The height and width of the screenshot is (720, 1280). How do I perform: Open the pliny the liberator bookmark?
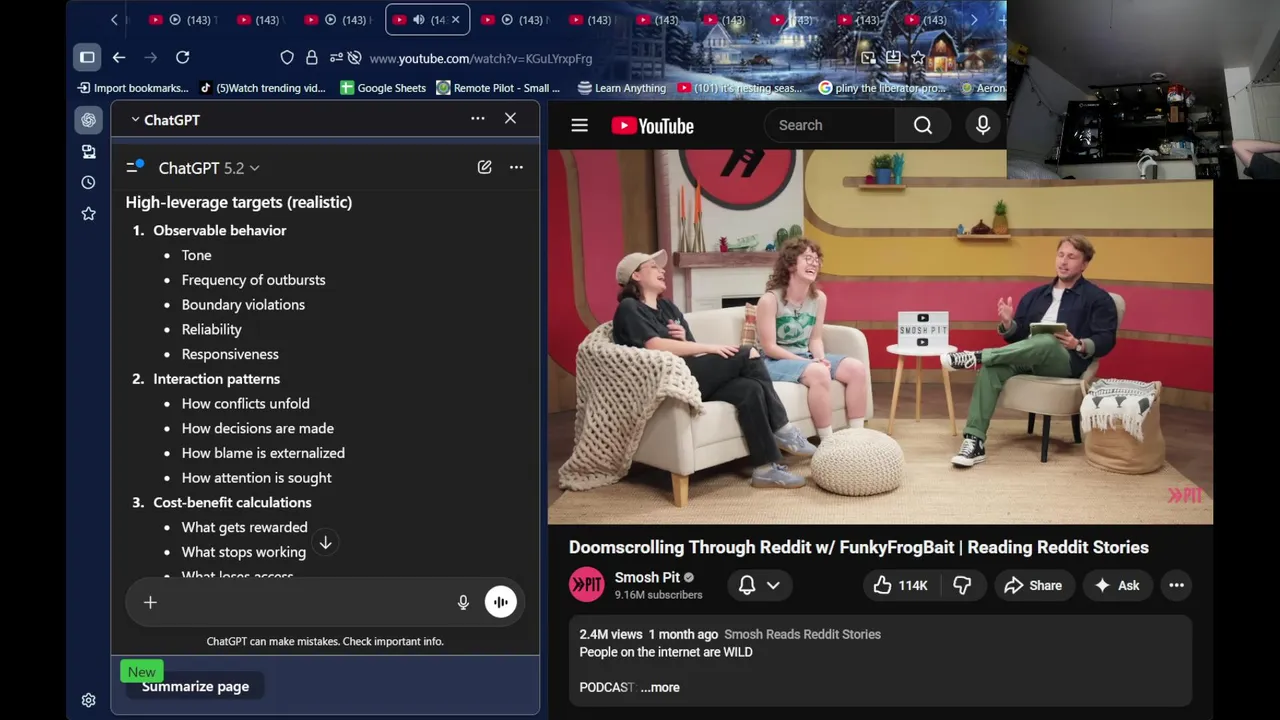882,88
